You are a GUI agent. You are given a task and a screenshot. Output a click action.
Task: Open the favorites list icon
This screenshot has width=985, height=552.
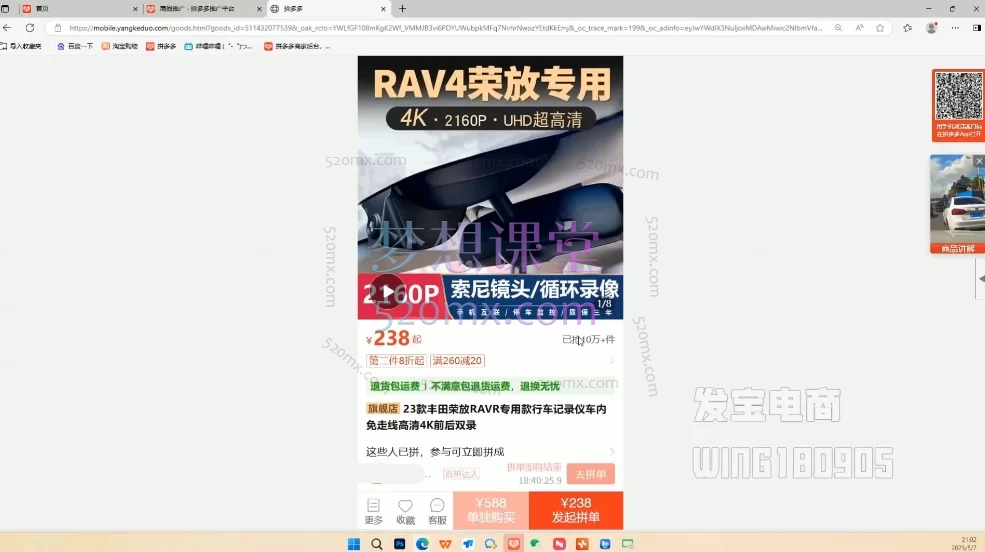pos(908,28)
